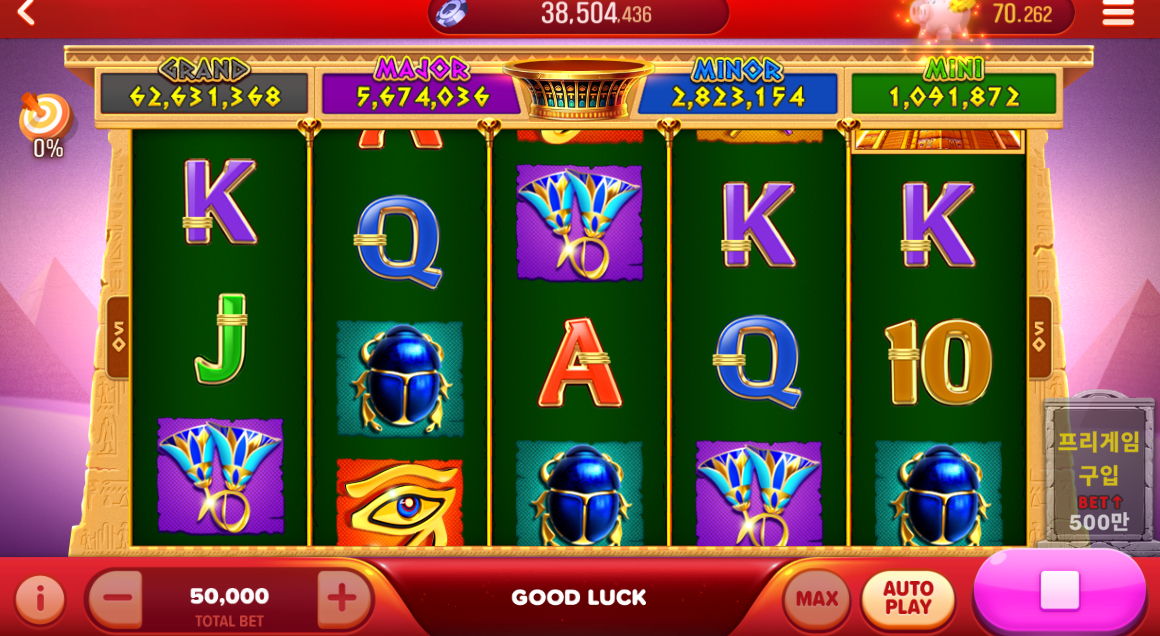Buy free game on the stone tablet
This screenshot has width=1160, height=636.
coord(1099,473)
